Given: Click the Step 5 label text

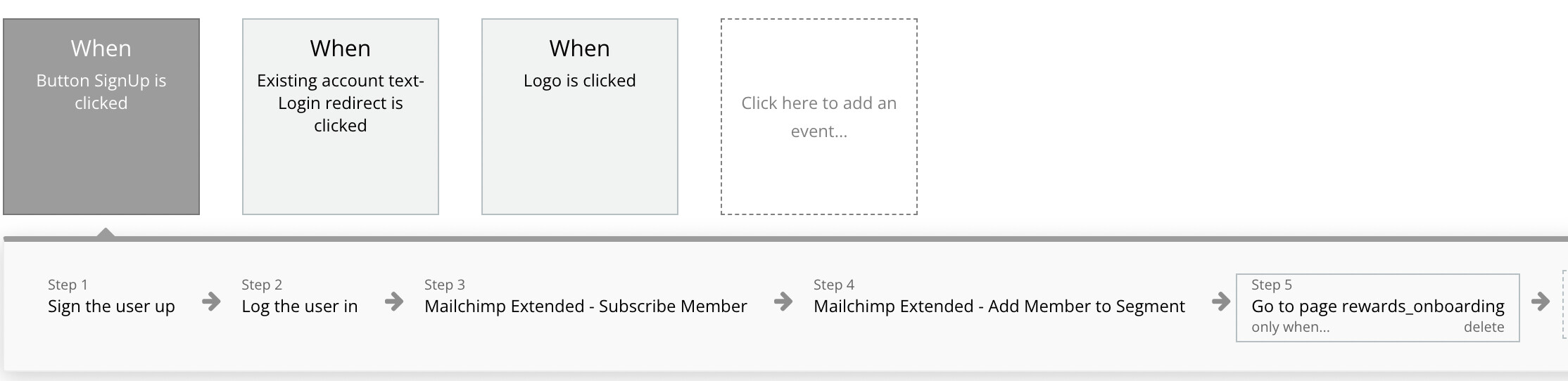Looking at the screenshot, I should [1271, 285].
